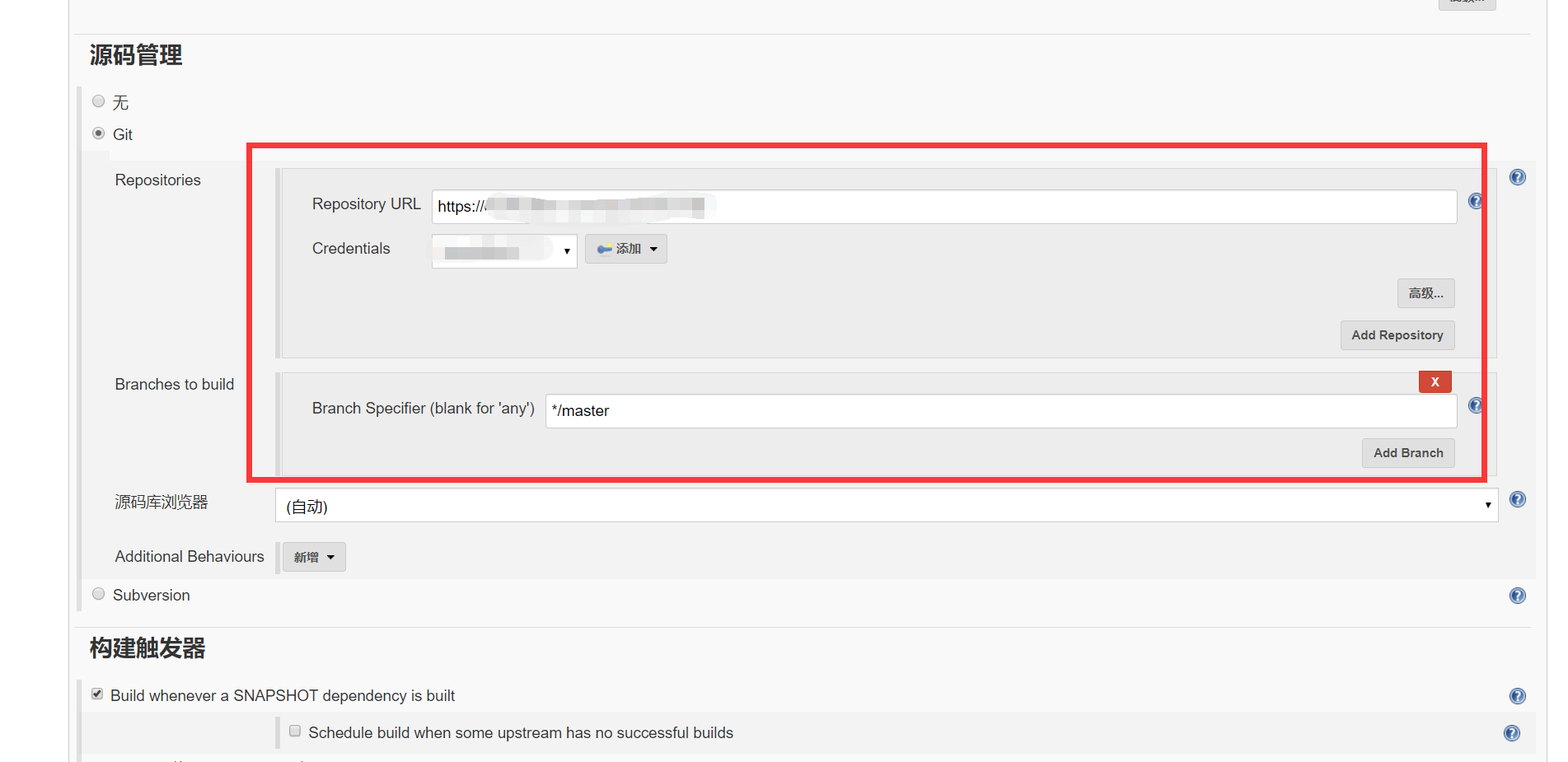Viewport: 1568px width, 762px height.
Task: Open help for the Repositories section
Action: tap(1517, 177)
